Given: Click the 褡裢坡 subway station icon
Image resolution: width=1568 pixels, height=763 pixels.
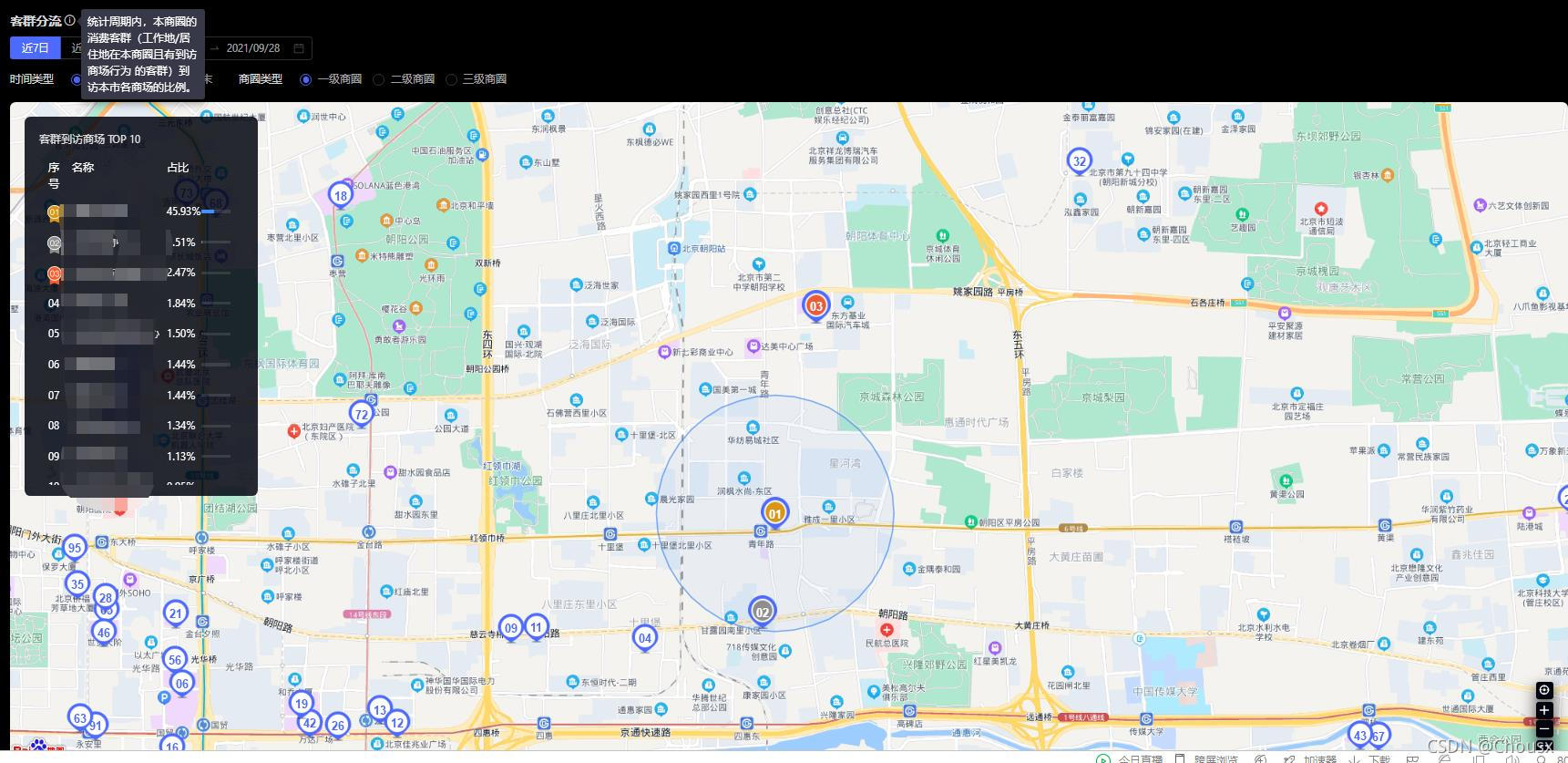Looking at the screenshot, I should click(1236, 527).
